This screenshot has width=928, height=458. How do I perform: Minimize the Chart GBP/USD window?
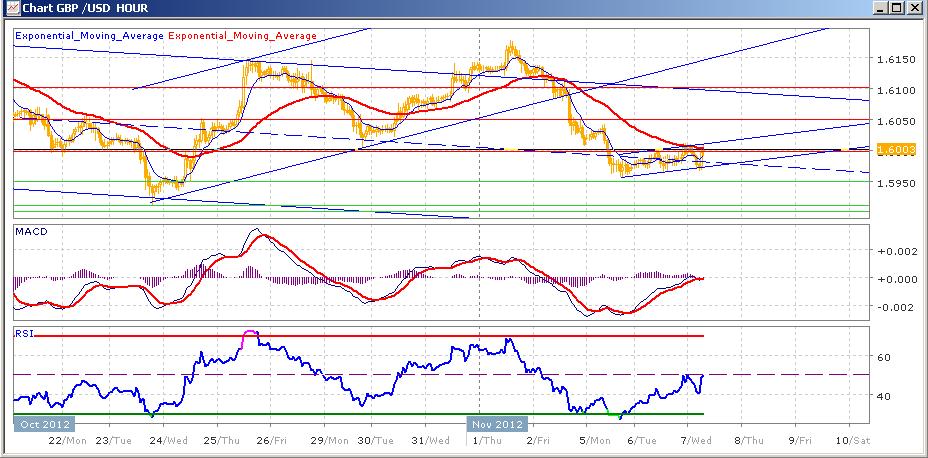point(882,8)
